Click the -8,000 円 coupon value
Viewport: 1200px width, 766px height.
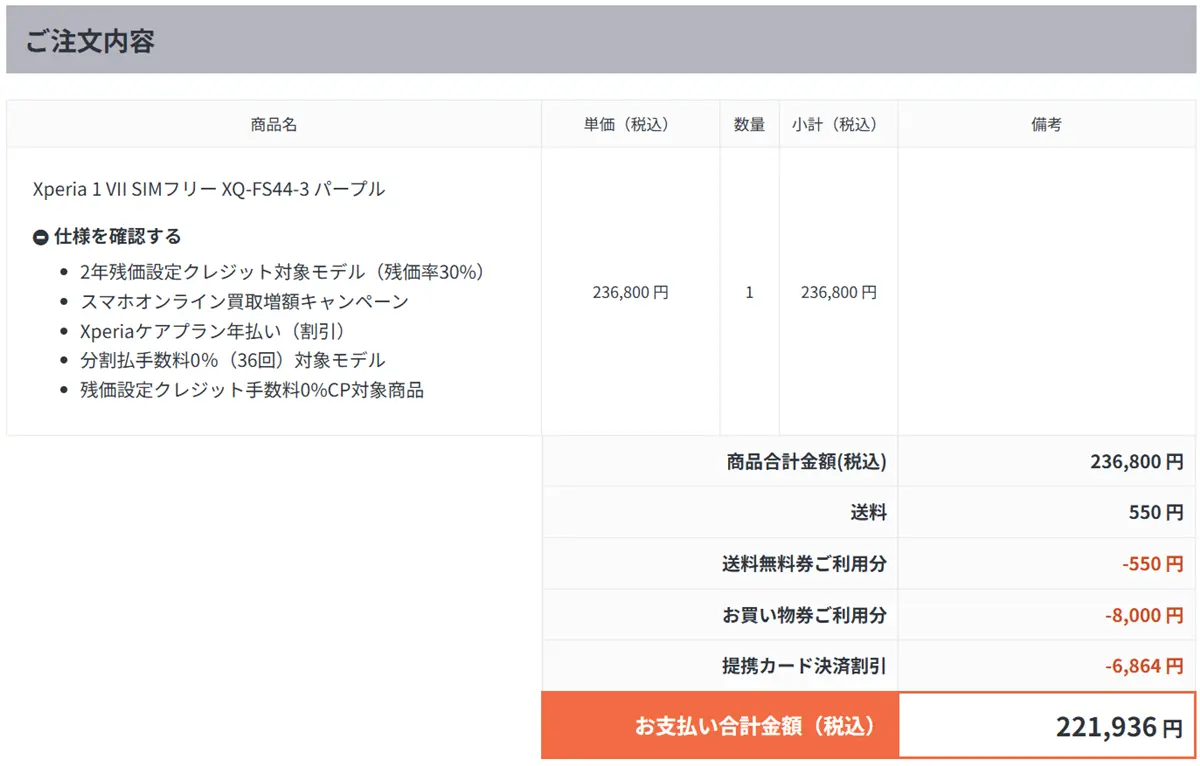(1144, 615)
